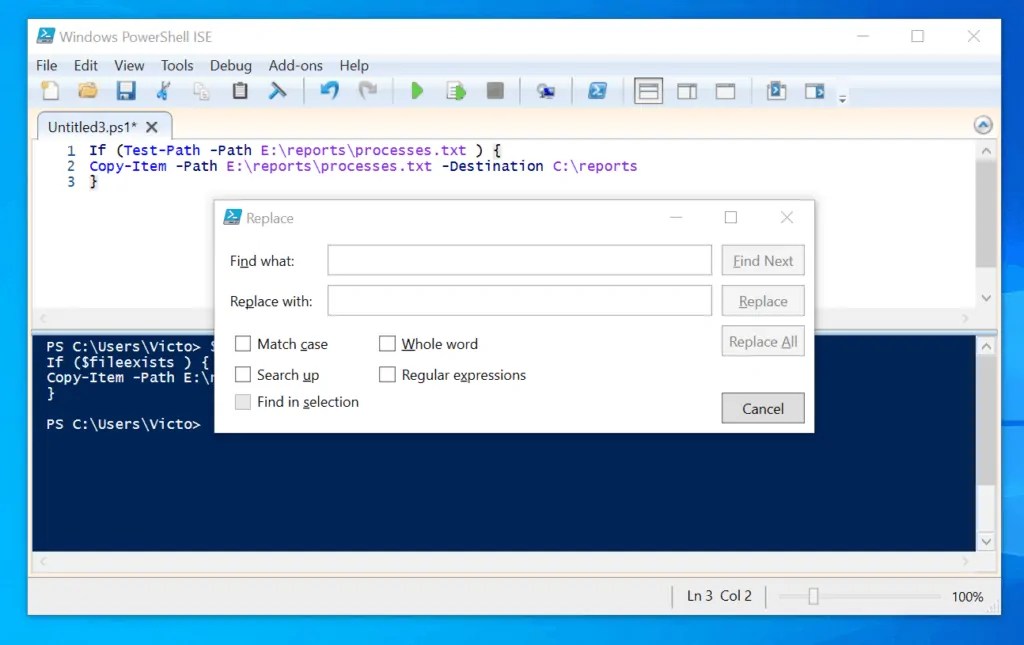Click inside the Find what text field

click(518, 260)
